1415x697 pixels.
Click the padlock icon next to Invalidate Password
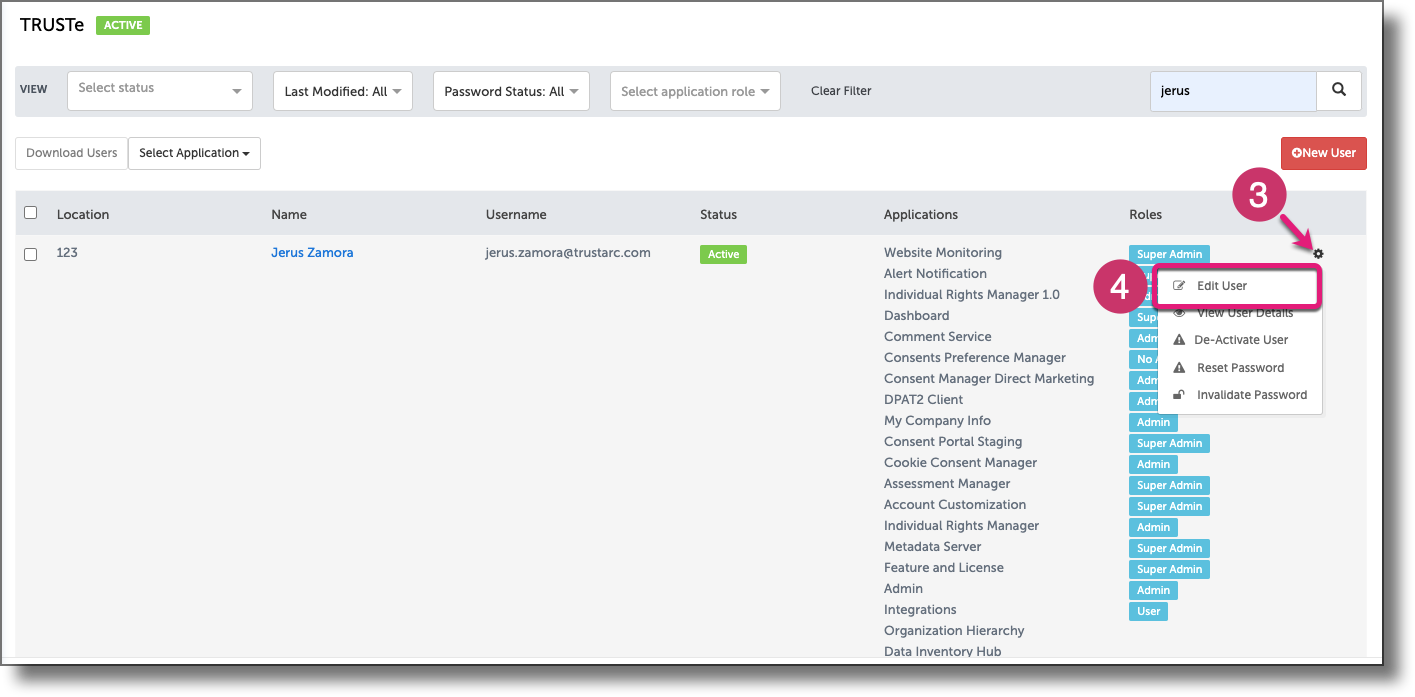pos(1180,394)
